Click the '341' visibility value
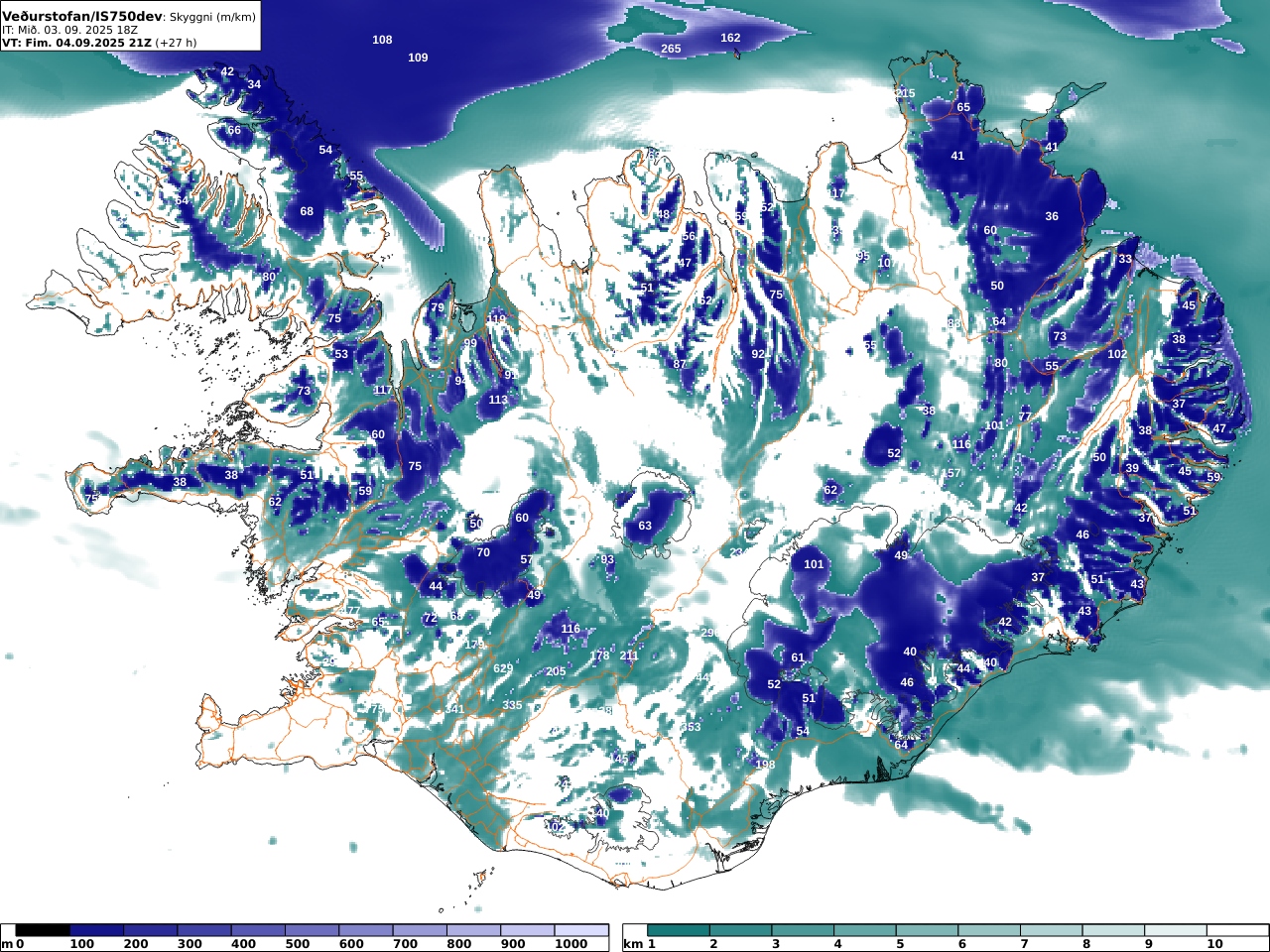The height and width of the screenshot is (952, 1270). click(454, 709)
